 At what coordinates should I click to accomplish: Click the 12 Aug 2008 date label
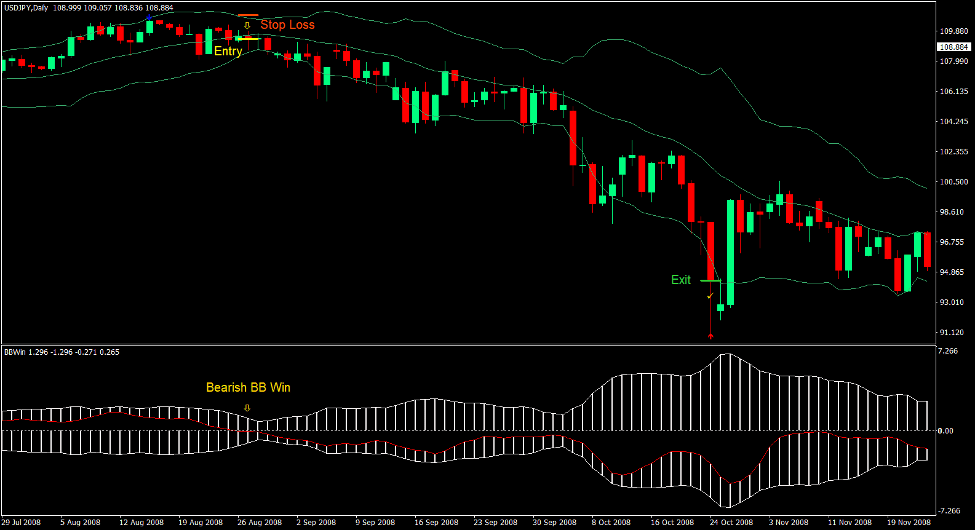click(x=141, y=522)
